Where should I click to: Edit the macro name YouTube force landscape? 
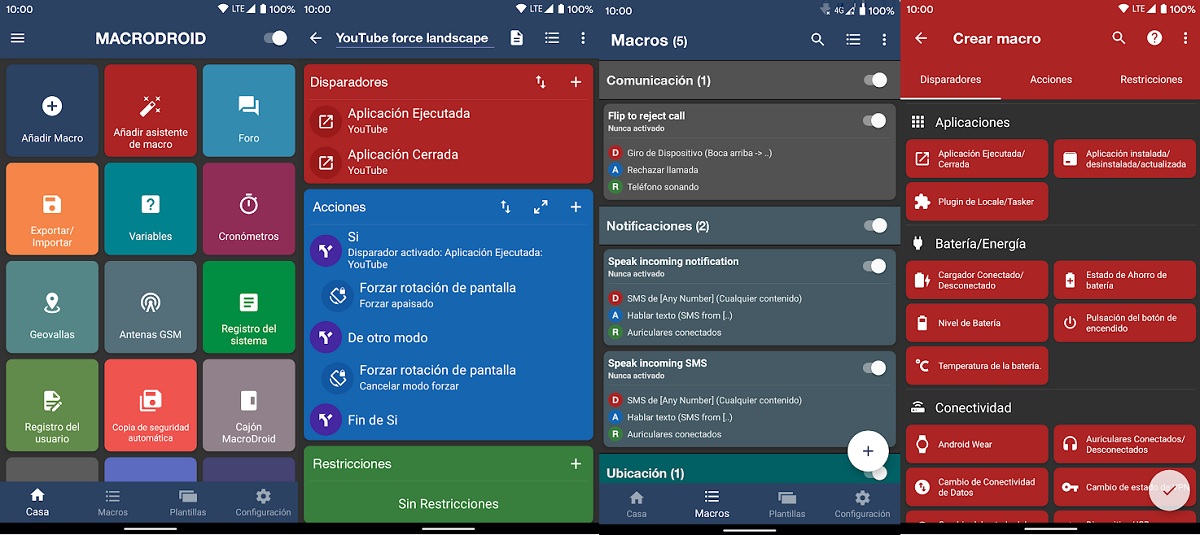point(413,38)
